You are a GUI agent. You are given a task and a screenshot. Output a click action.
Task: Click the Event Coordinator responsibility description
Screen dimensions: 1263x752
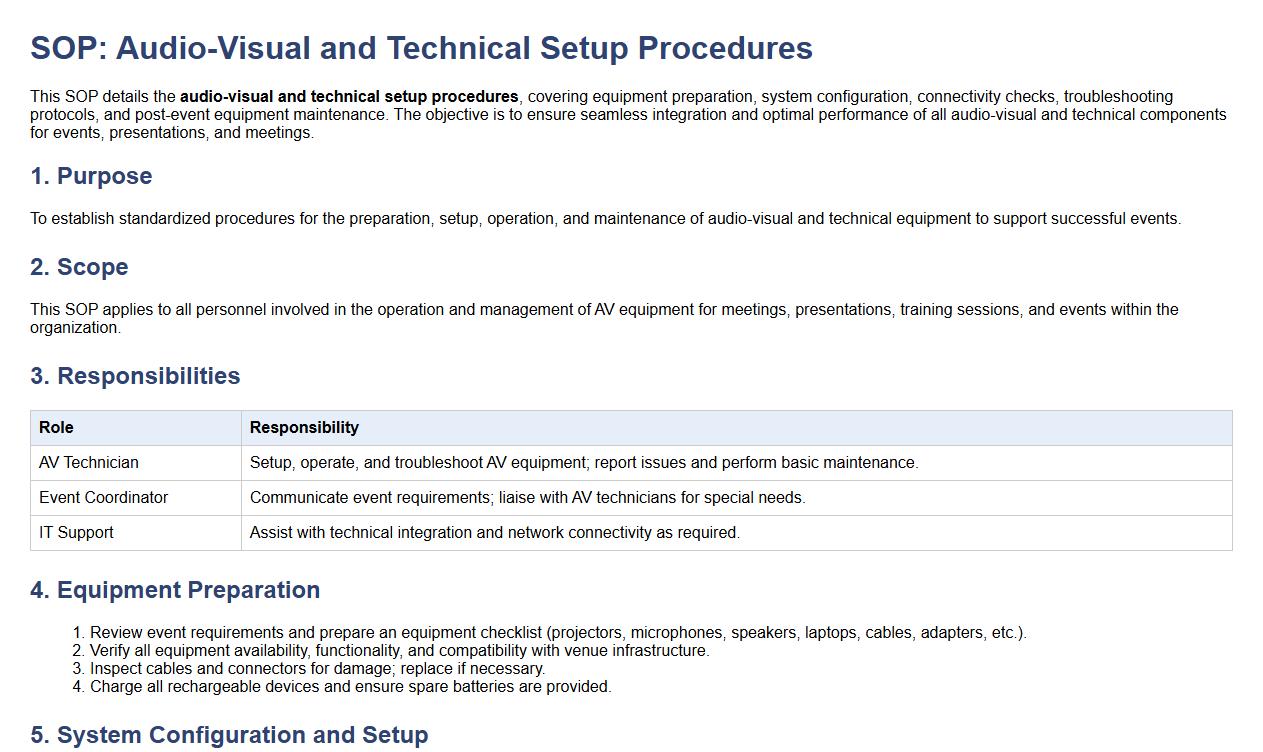pos(527,497)
